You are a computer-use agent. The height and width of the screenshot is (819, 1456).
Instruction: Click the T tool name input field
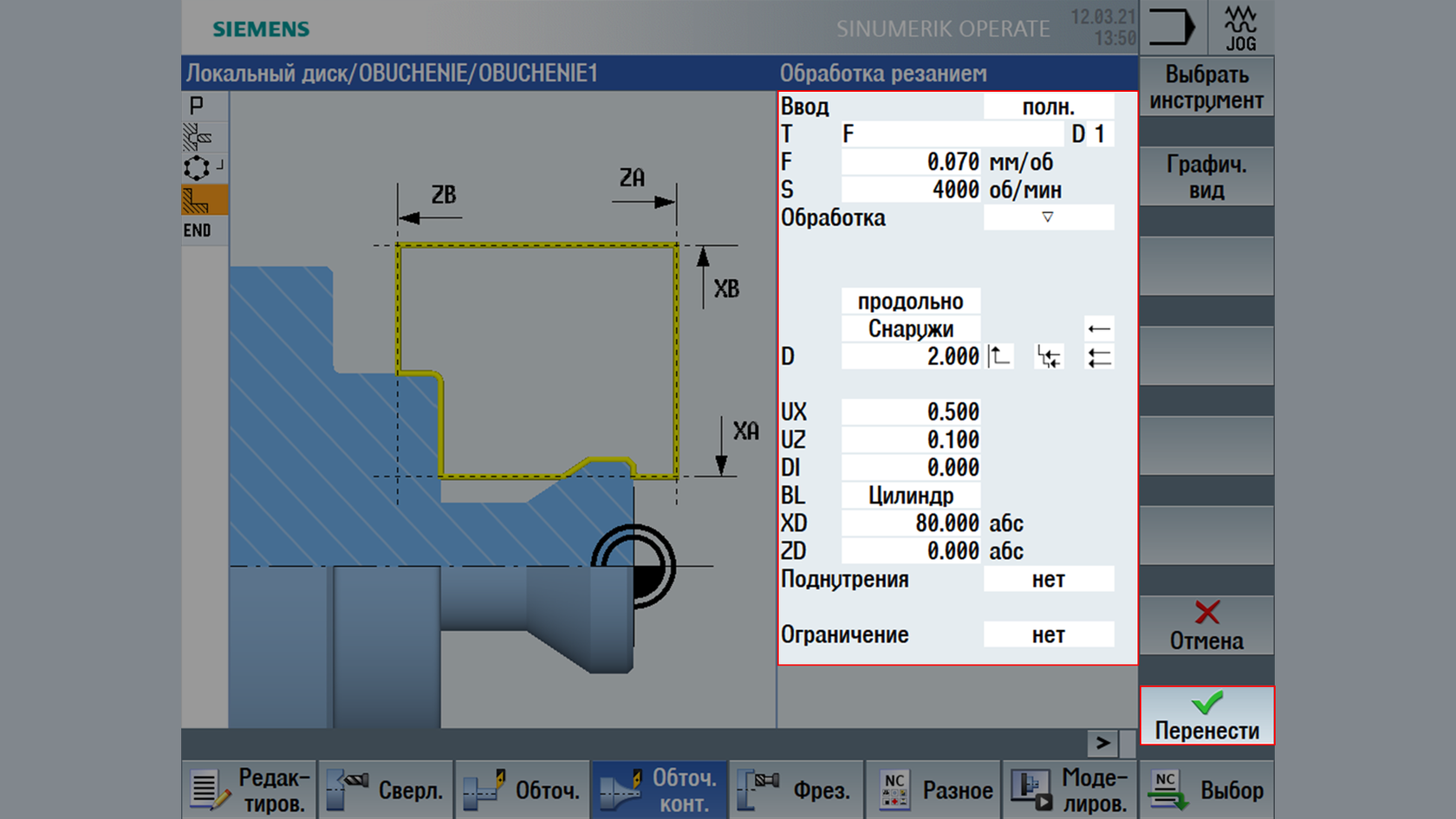pos(952,134)
